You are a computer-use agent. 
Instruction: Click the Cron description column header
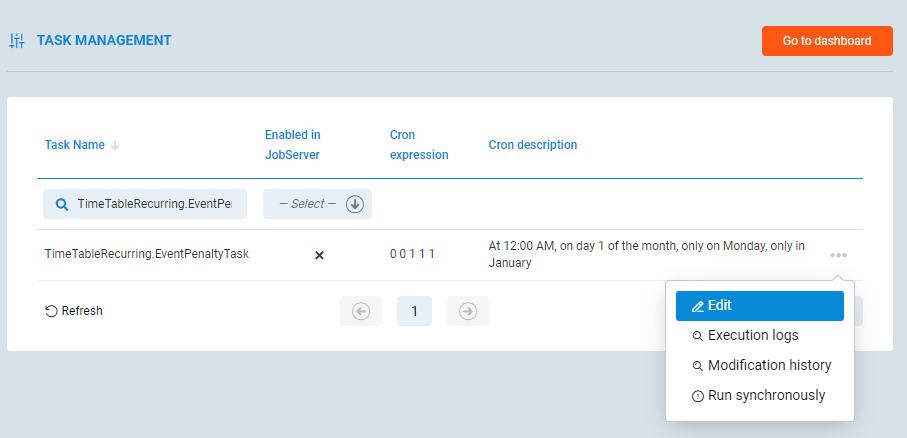click(532, 145)
